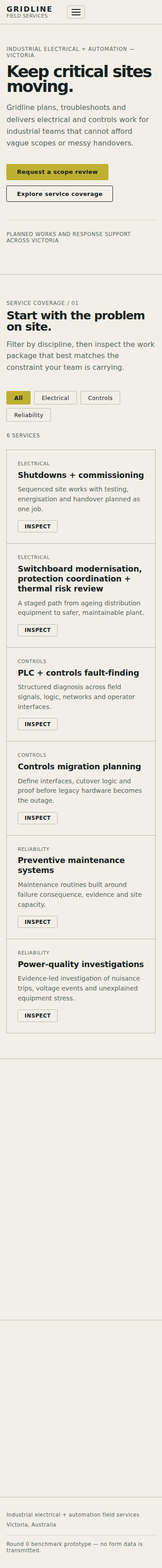
Task: Inspect Preventive maintenance systems service
Action: click(38, 922)
